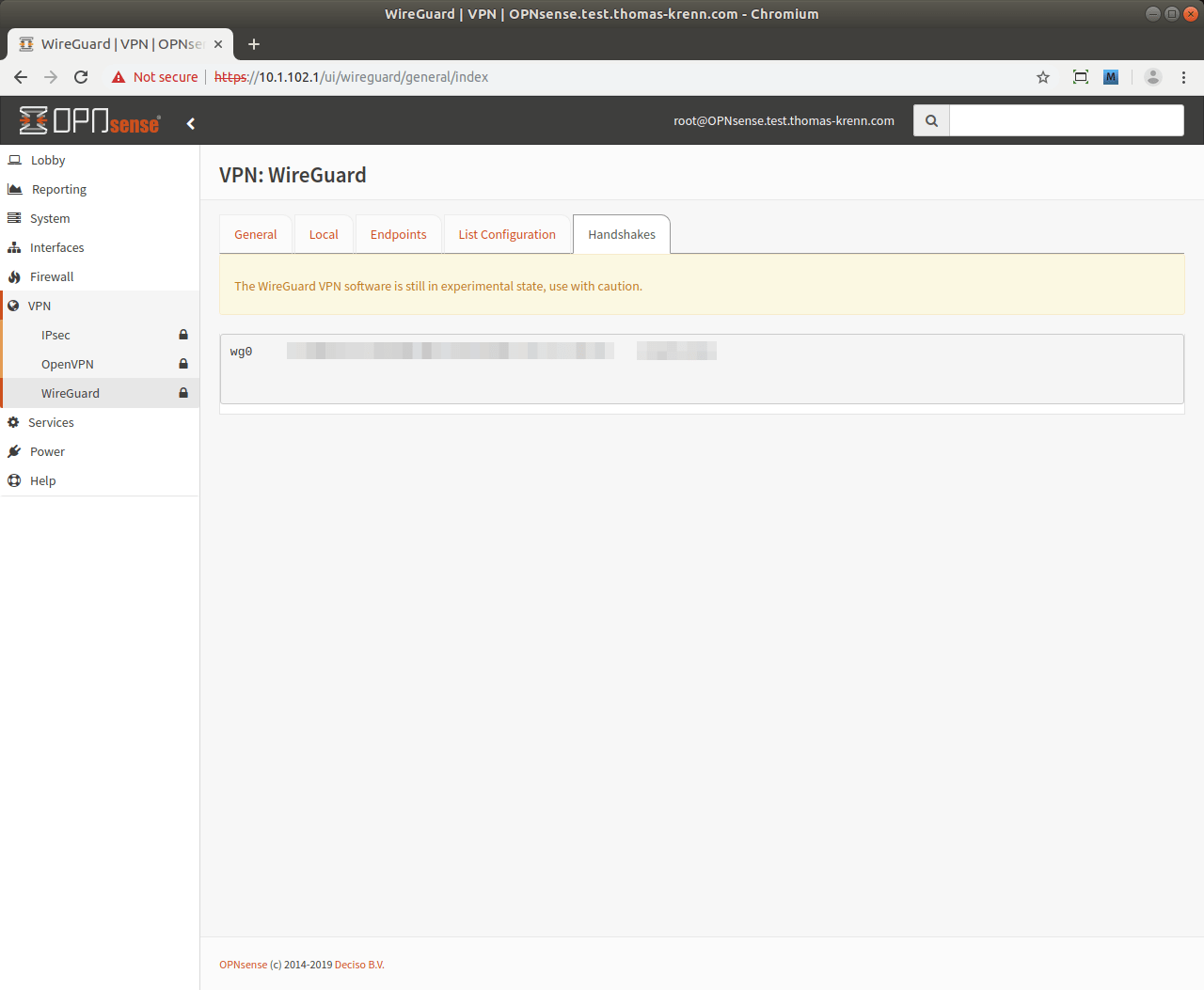Viewport: 1204px width, 990px height.
Task: Open the Chromium three-dot menu
Action: (1183, 77)
